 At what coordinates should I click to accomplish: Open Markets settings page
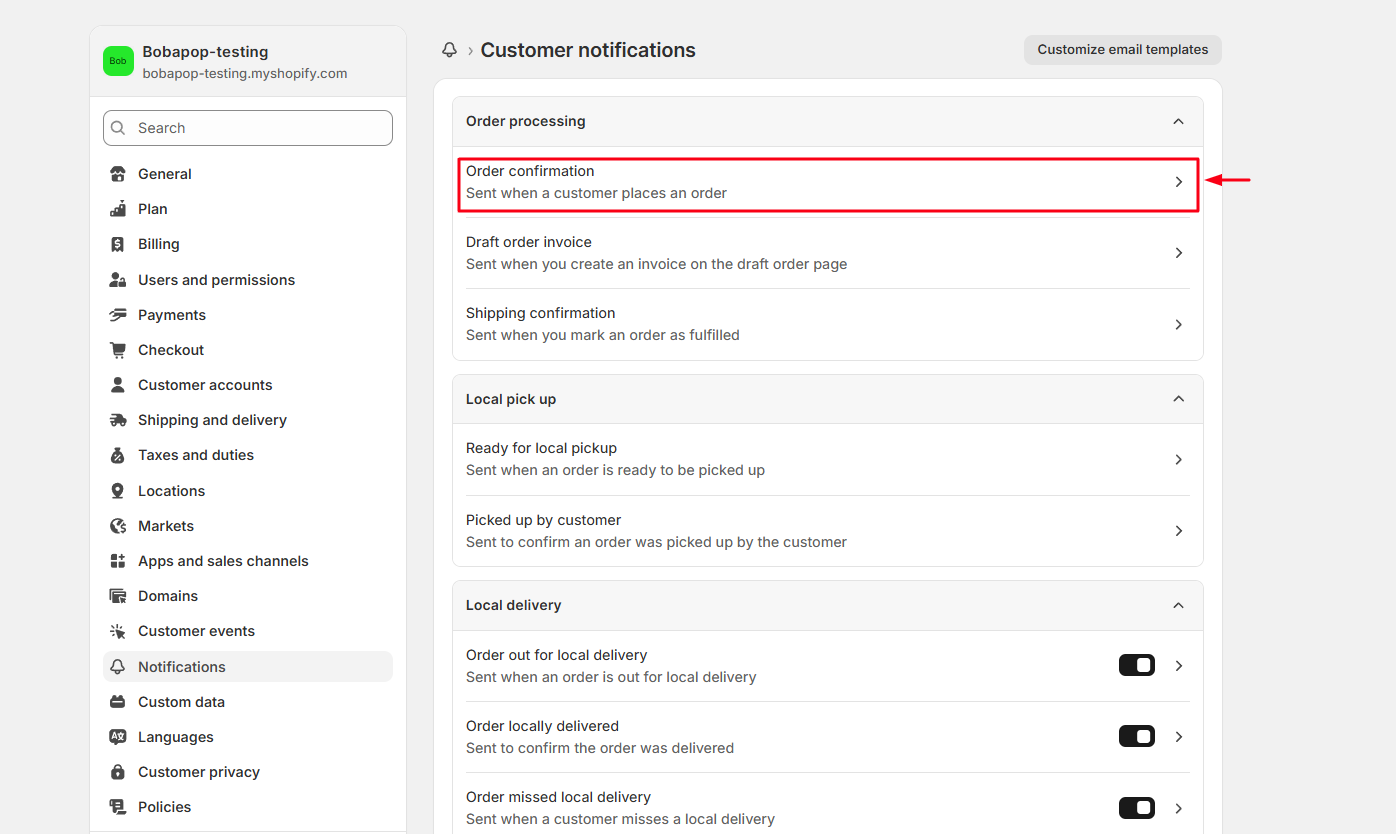tap(248, 526)
